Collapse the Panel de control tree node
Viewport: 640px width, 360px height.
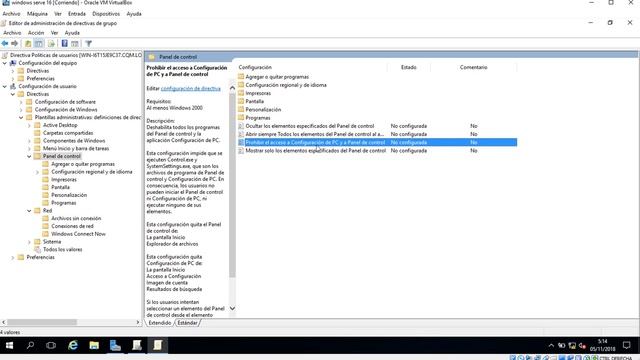(29, 156)
